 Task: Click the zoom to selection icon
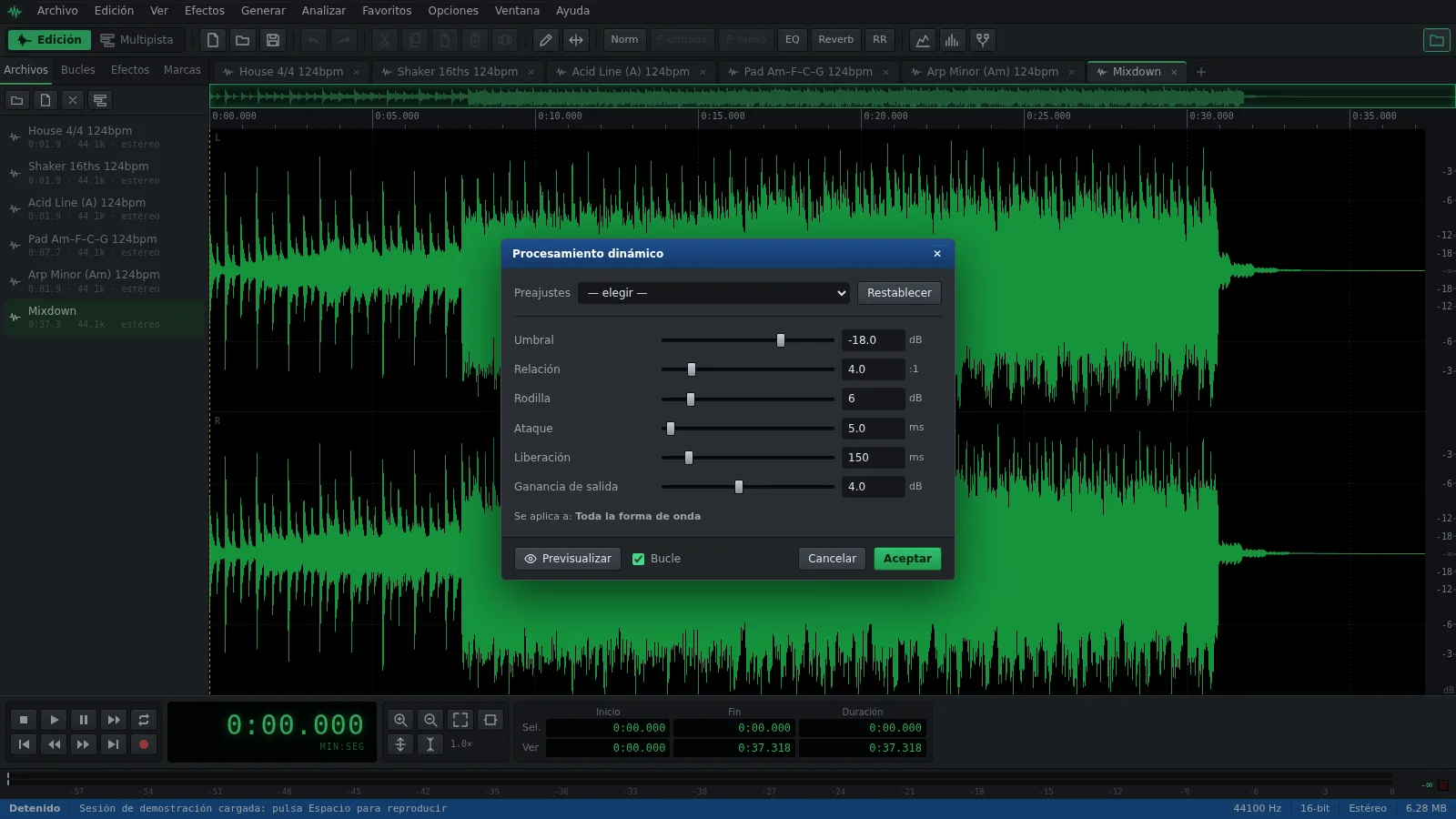pos(490,720)
